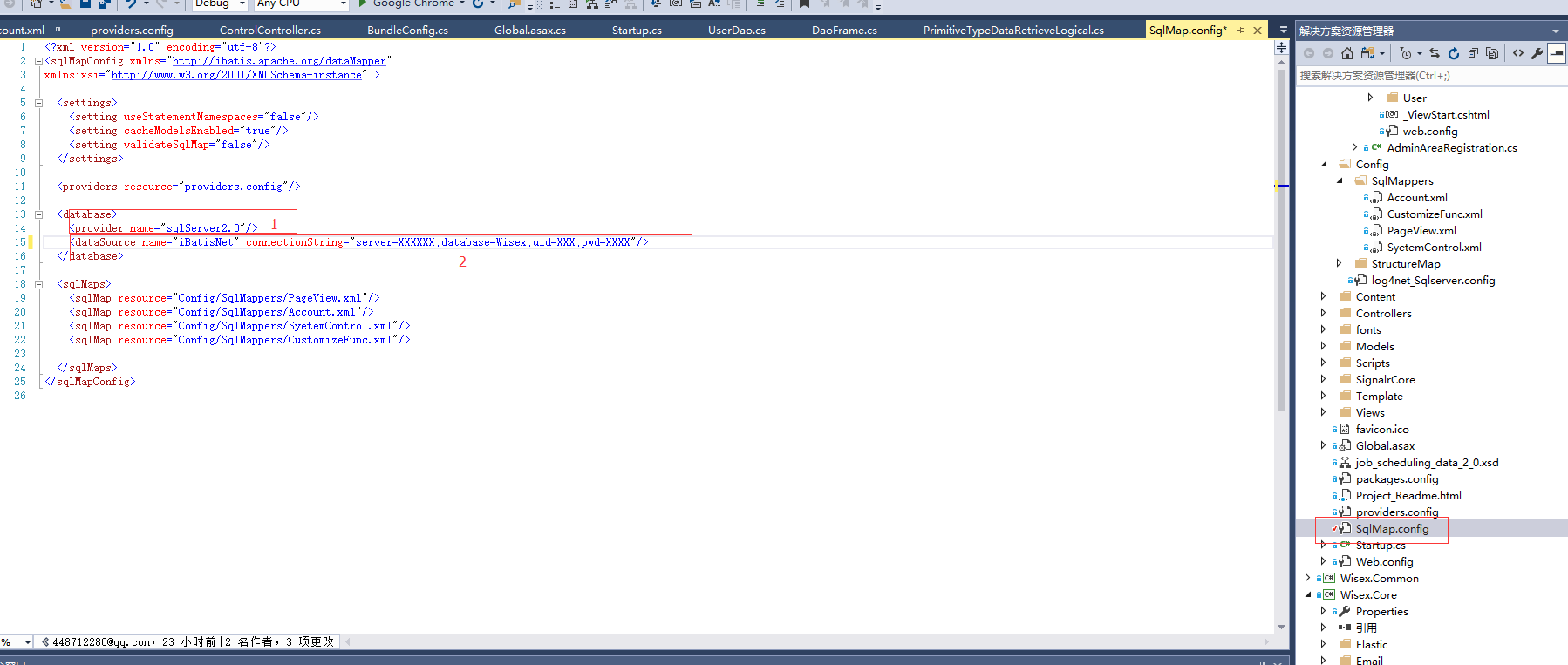
Task: Switch to the providers.config tab
Action: point(132,31)
